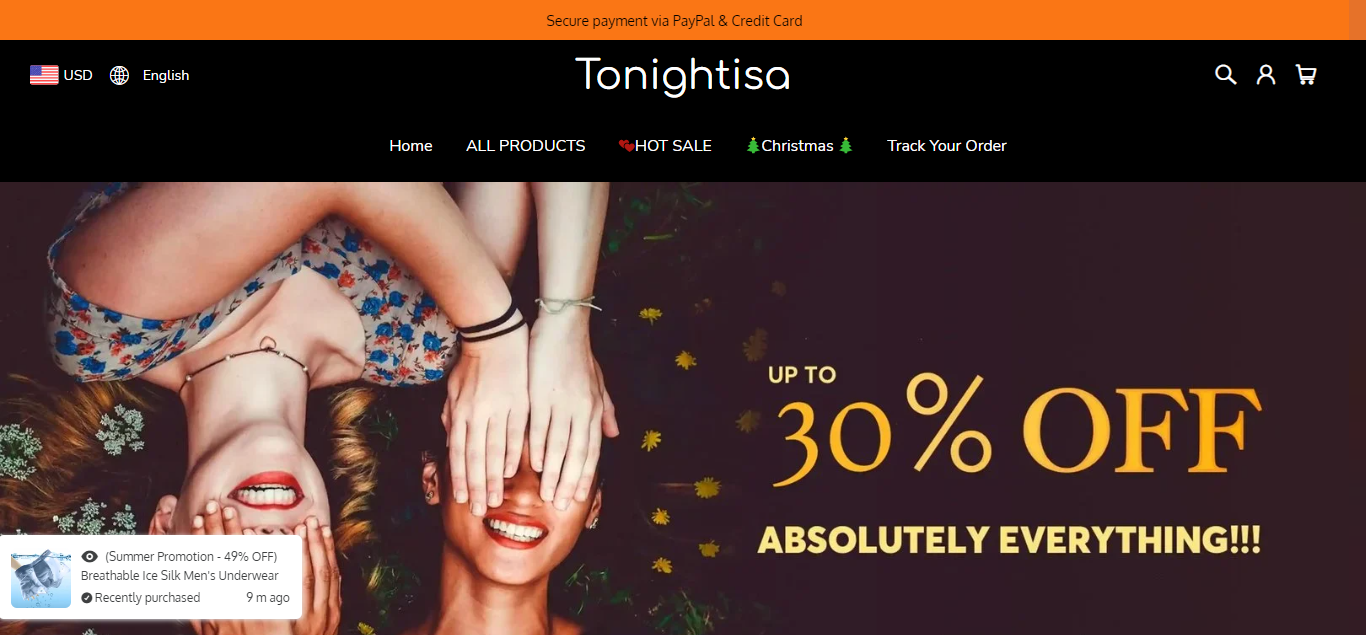Open the shopping cart icon
This screenshot has width=1366, height=635.
(1306, 75)
